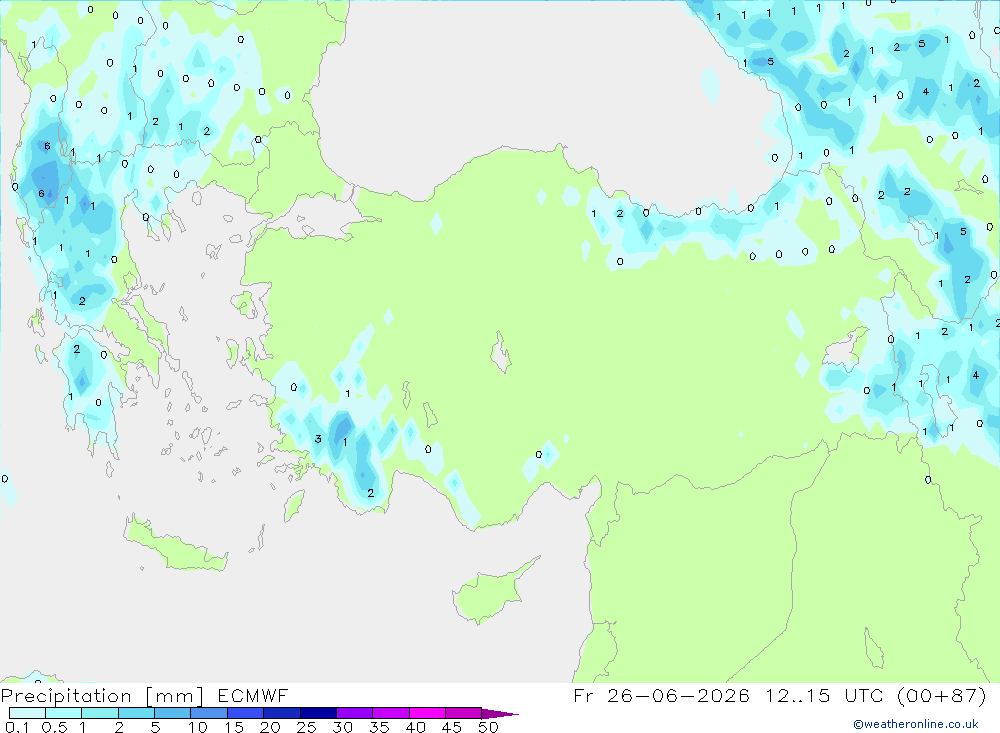Screen dimensions: 1000x733
Task: Pick the 10–15 mm blue legend swatch
Action: coord(209,713)
